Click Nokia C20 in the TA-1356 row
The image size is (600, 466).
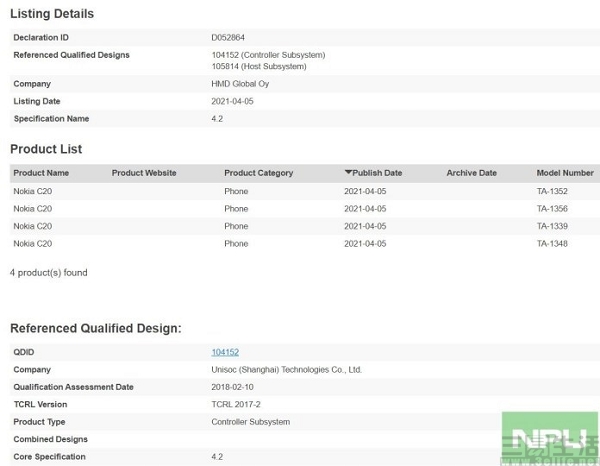[x=33, y=209]
